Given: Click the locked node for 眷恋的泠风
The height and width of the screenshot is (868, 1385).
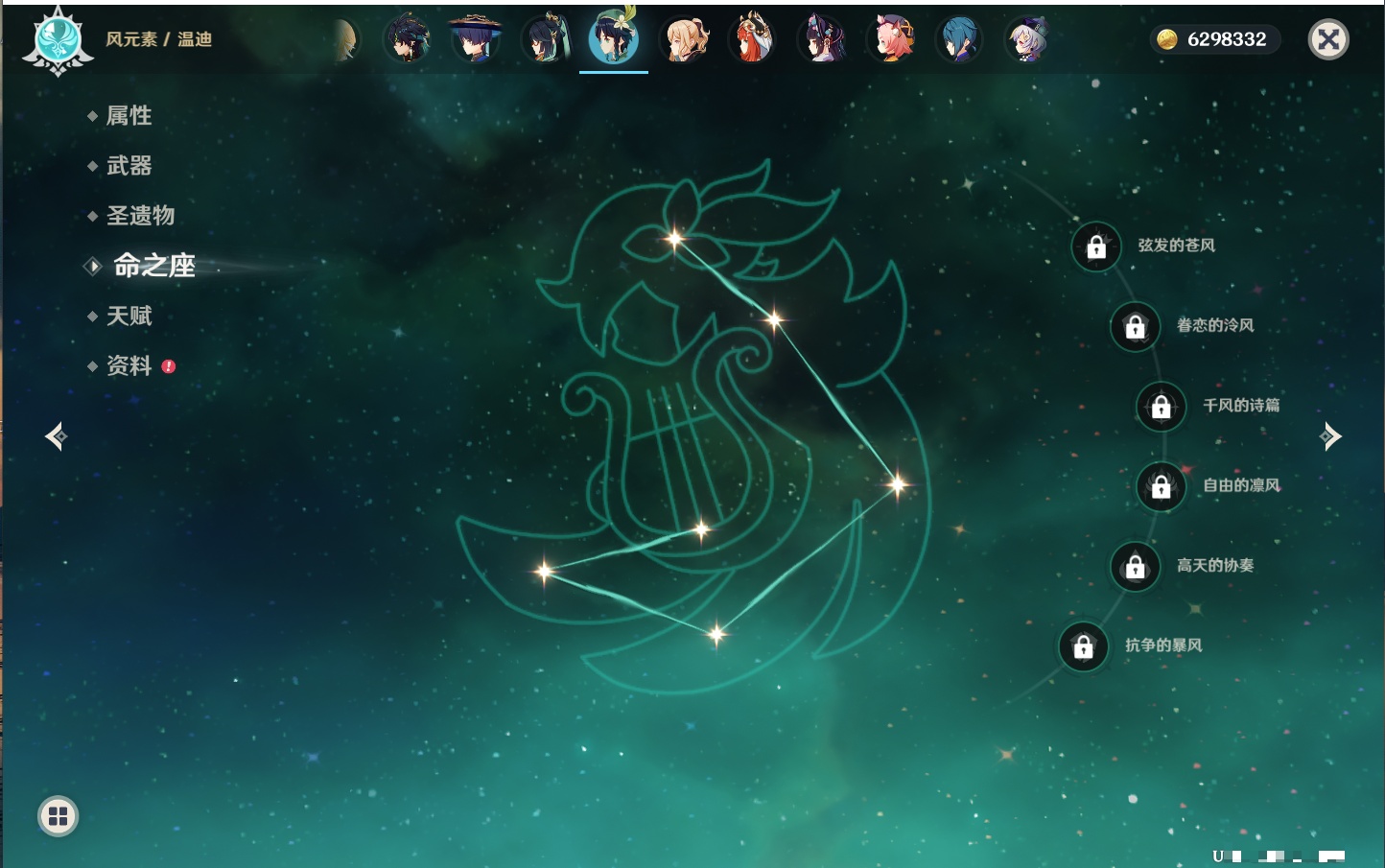Looking at the screenshot, I should 1135,326.
